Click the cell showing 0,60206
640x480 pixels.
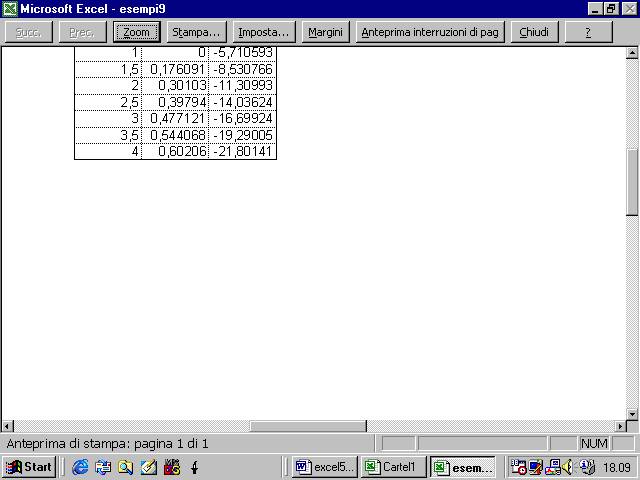click(175, 151)
